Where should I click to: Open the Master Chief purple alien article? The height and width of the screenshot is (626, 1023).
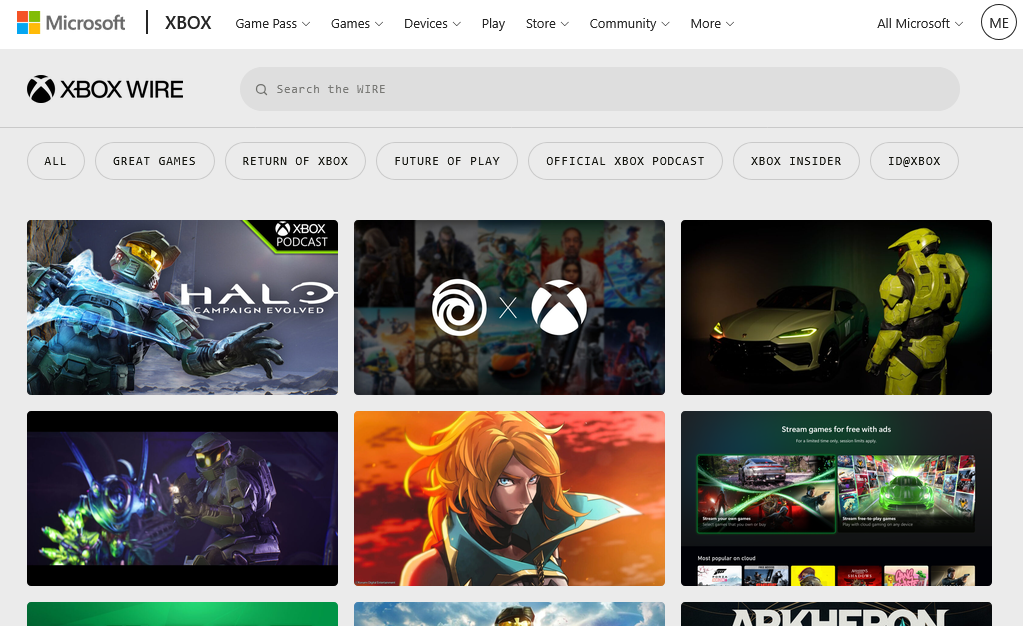(x=182, y=498)
